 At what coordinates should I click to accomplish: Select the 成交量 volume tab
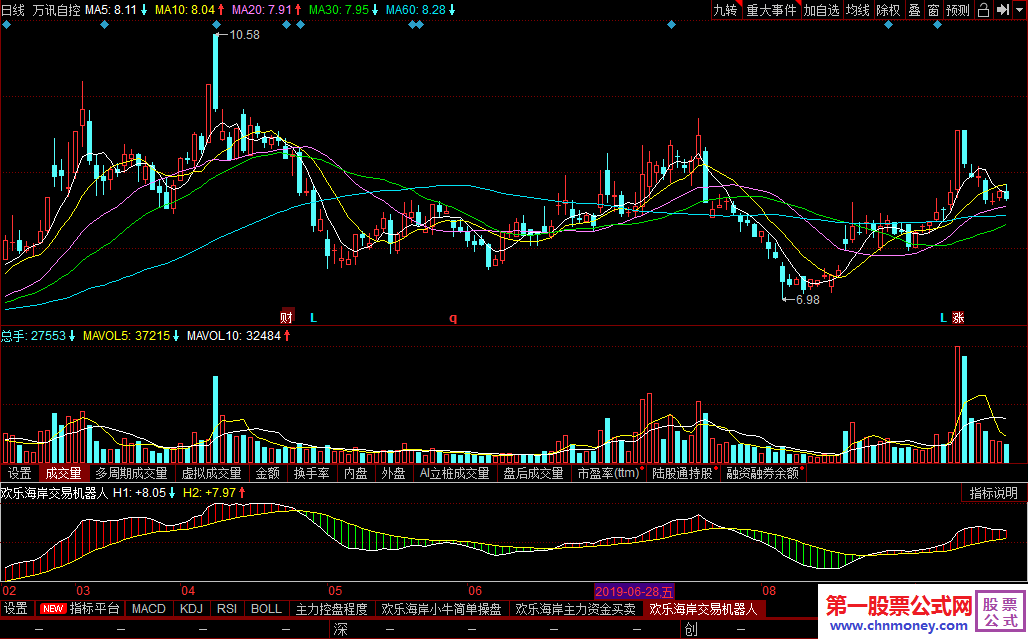[x=63, y=473]
